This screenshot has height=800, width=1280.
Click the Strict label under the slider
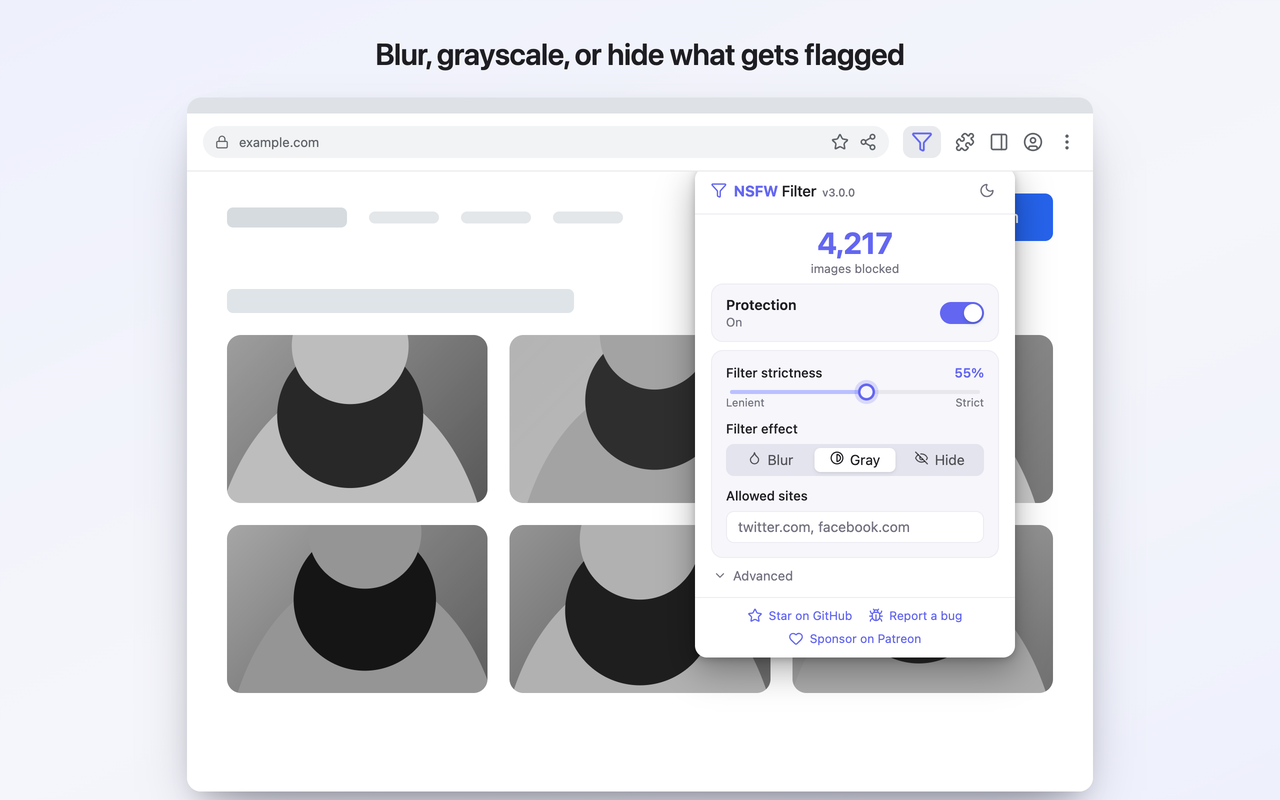pyautogui.click(x=970, y=403)
